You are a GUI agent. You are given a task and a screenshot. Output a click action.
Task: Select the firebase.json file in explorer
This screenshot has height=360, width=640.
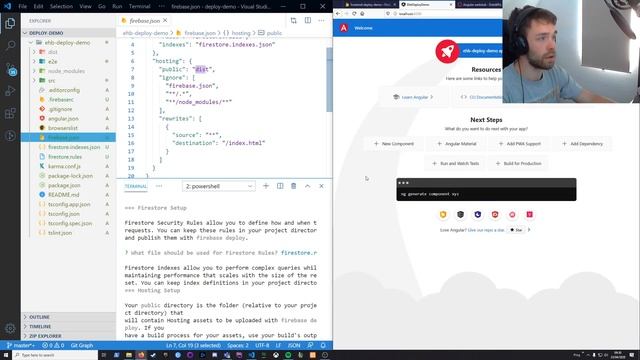pyautogui.click(x=68, y=138)
